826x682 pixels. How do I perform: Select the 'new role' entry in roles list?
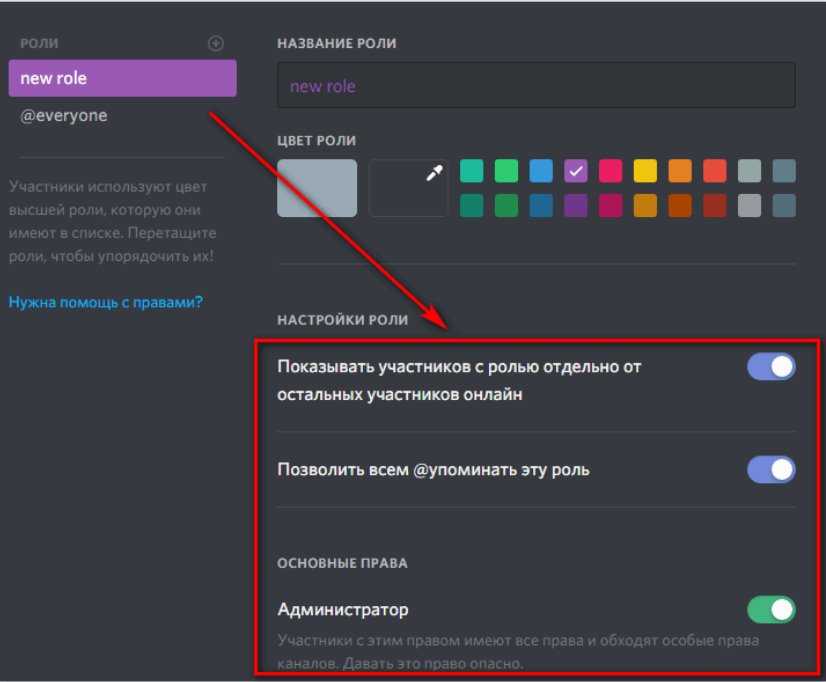122,78
